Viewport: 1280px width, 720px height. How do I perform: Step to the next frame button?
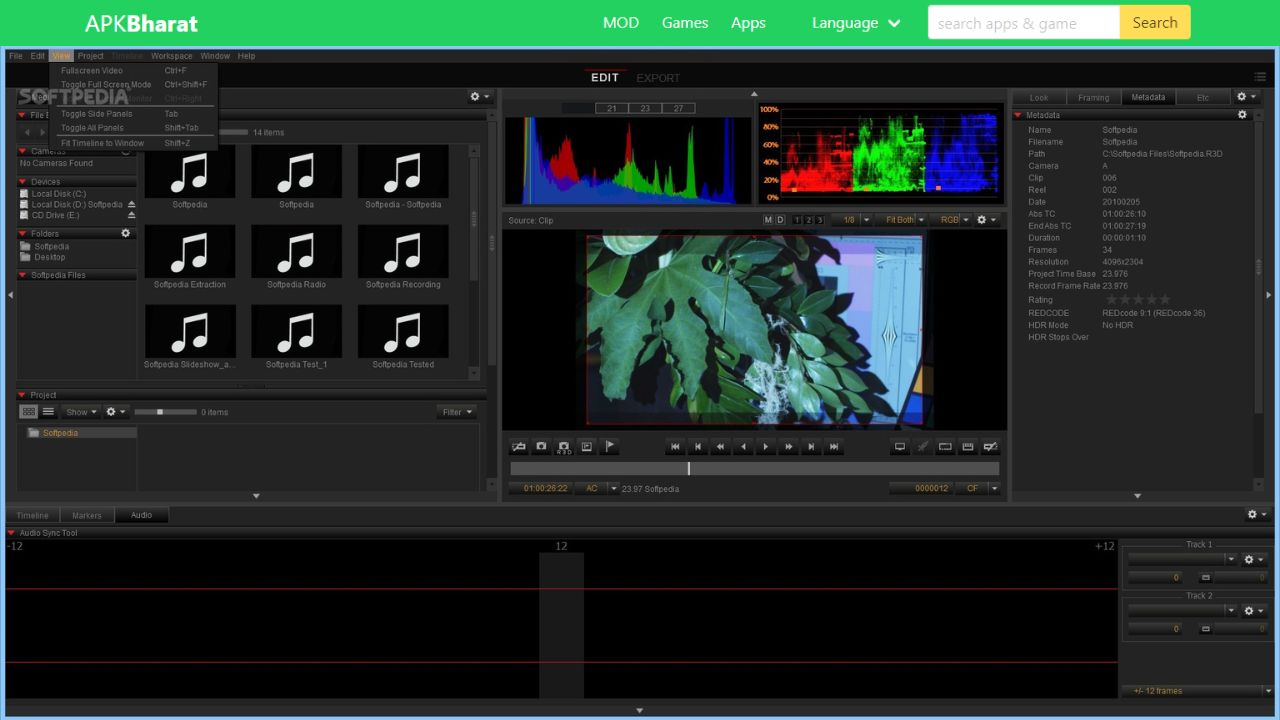[811, 447]
